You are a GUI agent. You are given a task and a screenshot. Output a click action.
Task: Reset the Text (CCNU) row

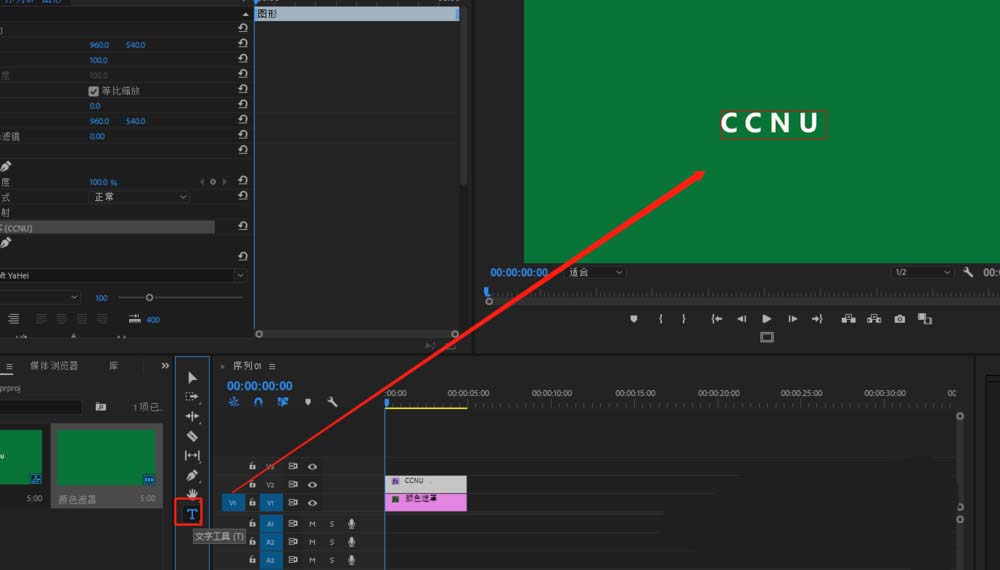click(243, 226)
